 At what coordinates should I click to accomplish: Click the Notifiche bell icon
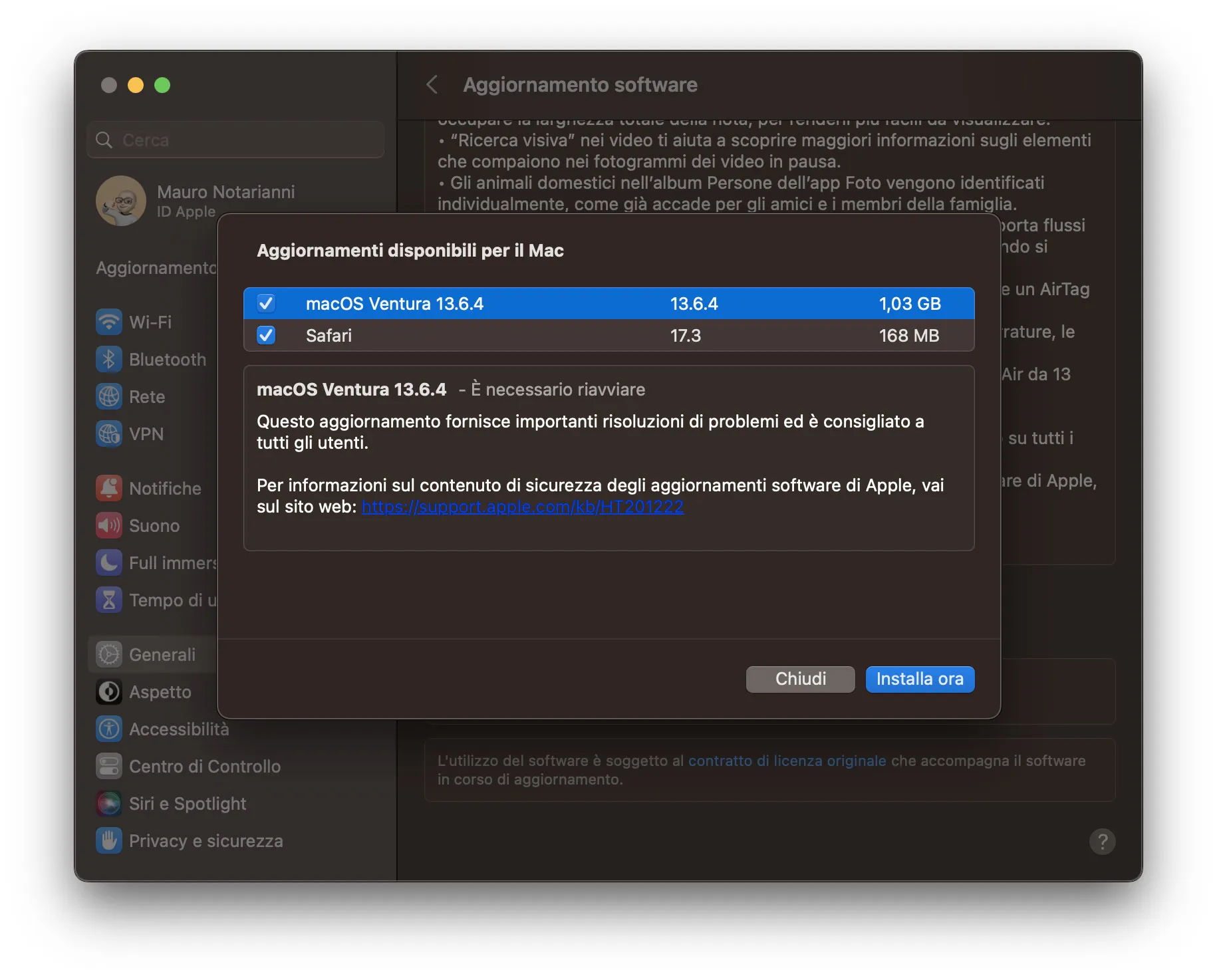point(109,489)
